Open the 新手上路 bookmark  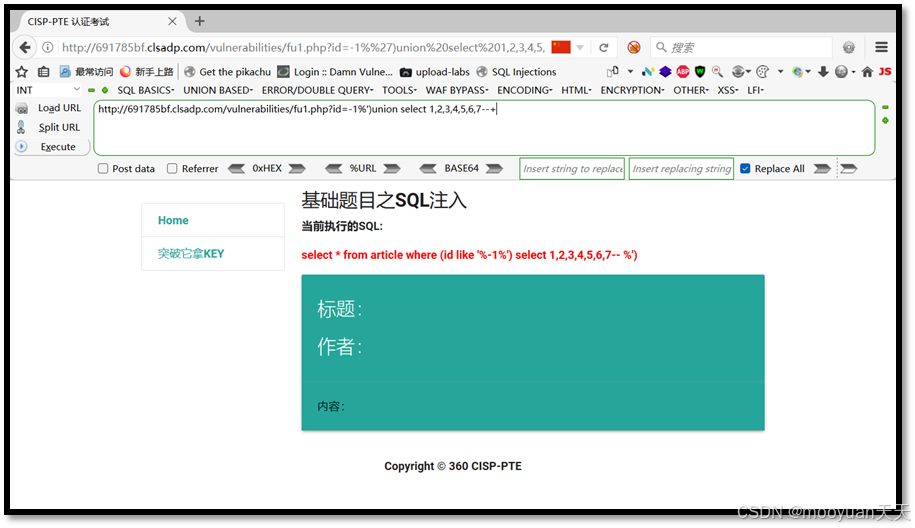[x=146, y=72]
